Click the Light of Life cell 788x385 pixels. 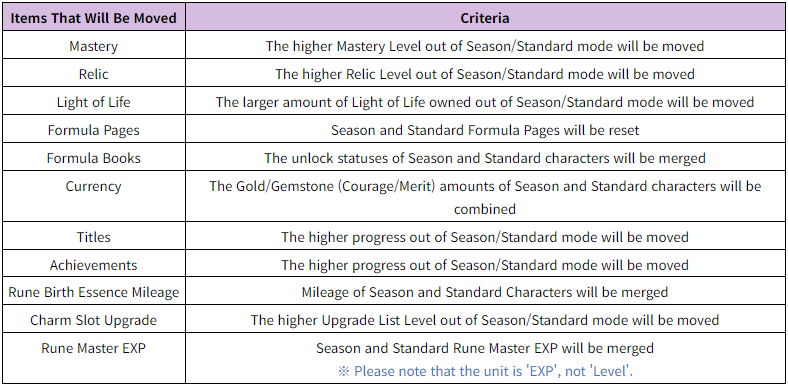[x=93, y=102]
